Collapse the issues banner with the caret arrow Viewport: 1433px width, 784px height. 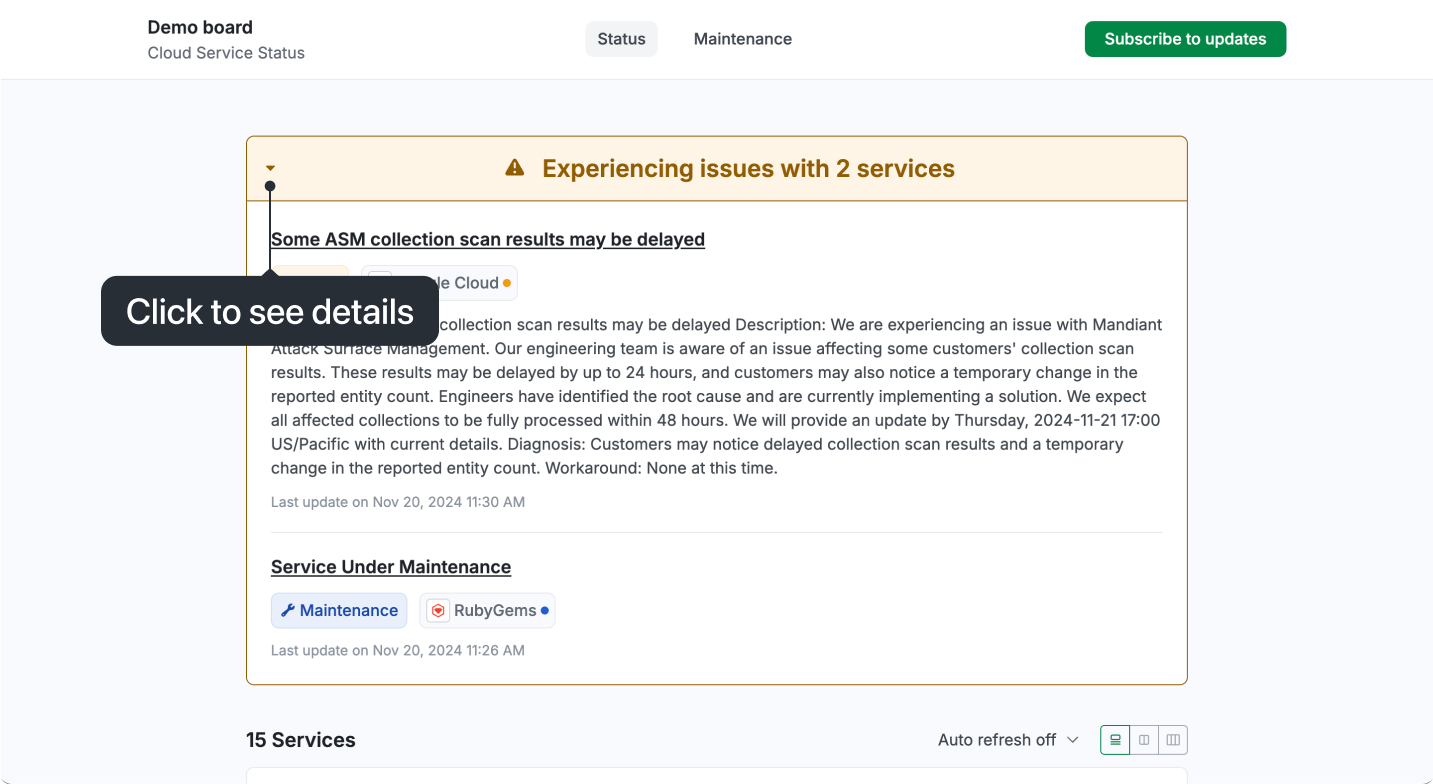(270, 168)
